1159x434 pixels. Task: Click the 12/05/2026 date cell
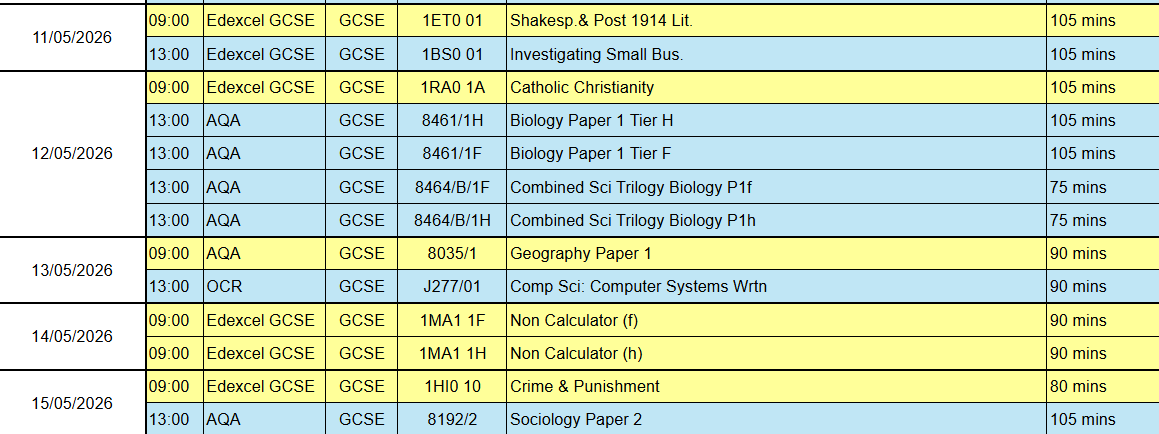click(x=72, y=154)
